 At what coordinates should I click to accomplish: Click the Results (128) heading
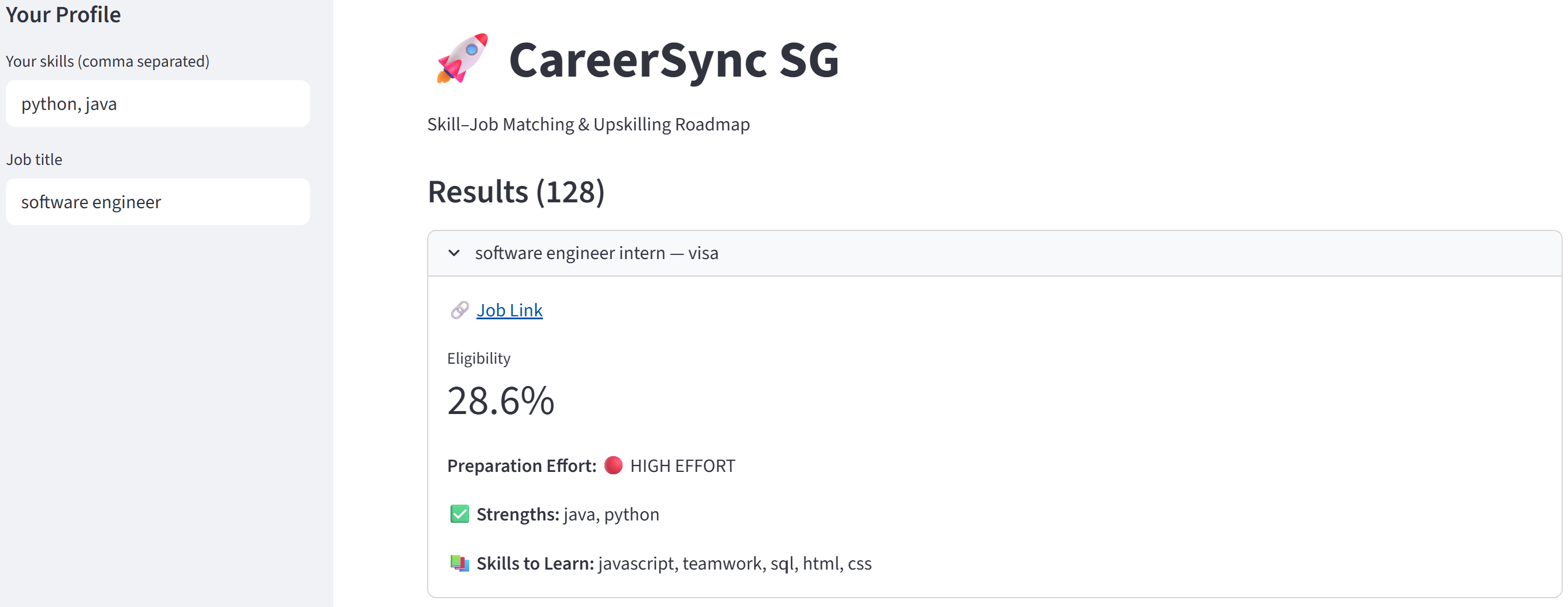click(x=516, y=192)
